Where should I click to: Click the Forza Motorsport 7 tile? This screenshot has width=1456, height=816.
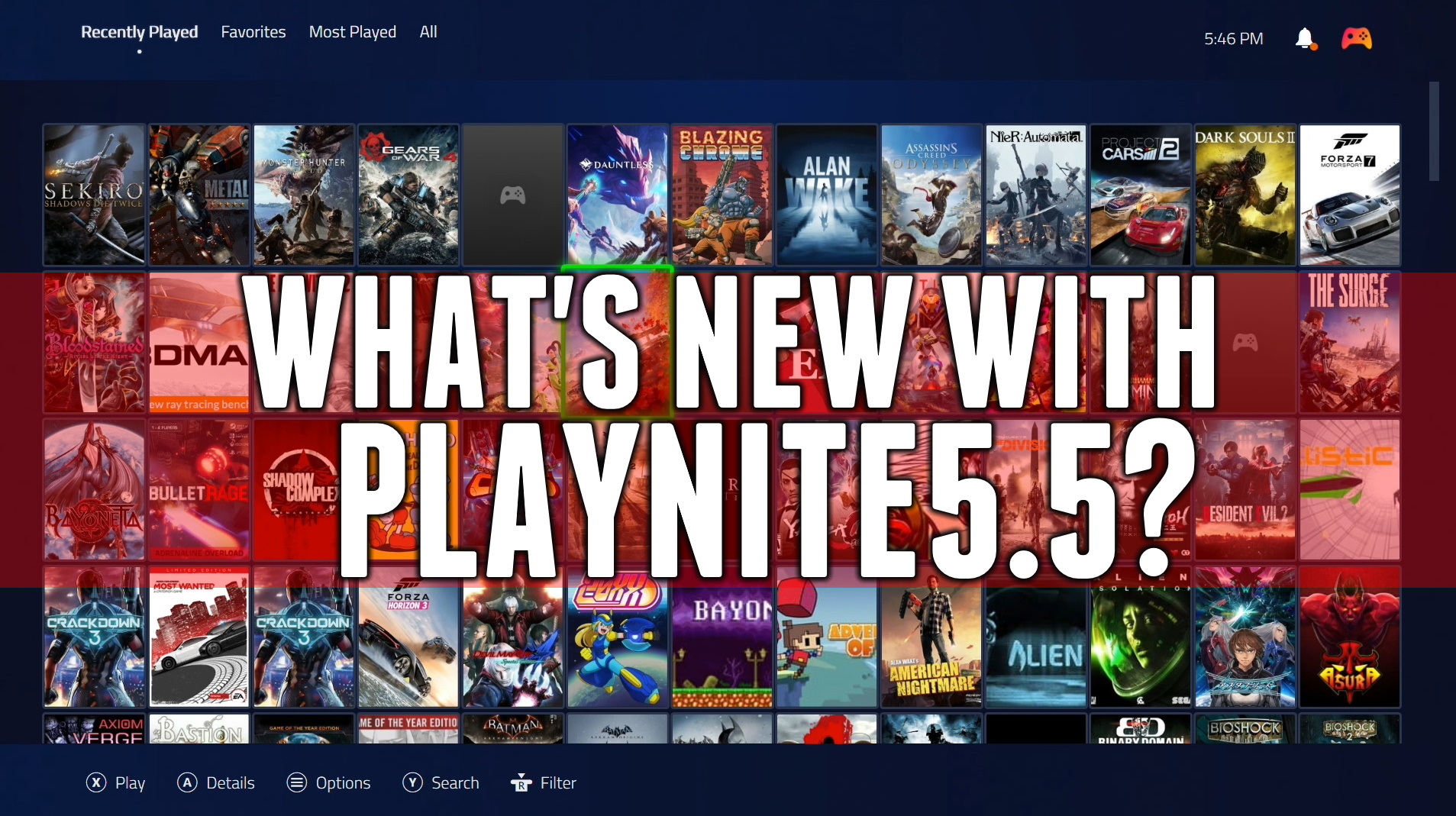[x=1348, y=195]
